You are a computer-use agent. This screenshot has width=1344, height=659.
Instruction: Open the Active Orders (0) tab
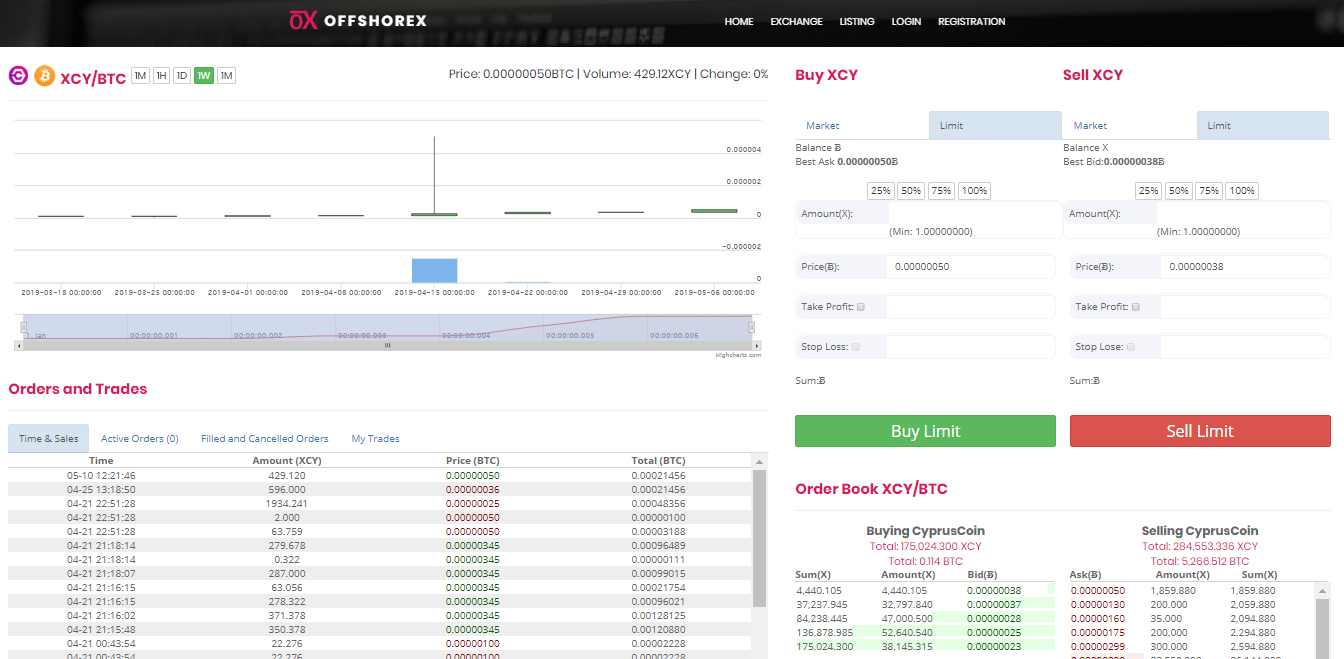click(x=139, y=439)
